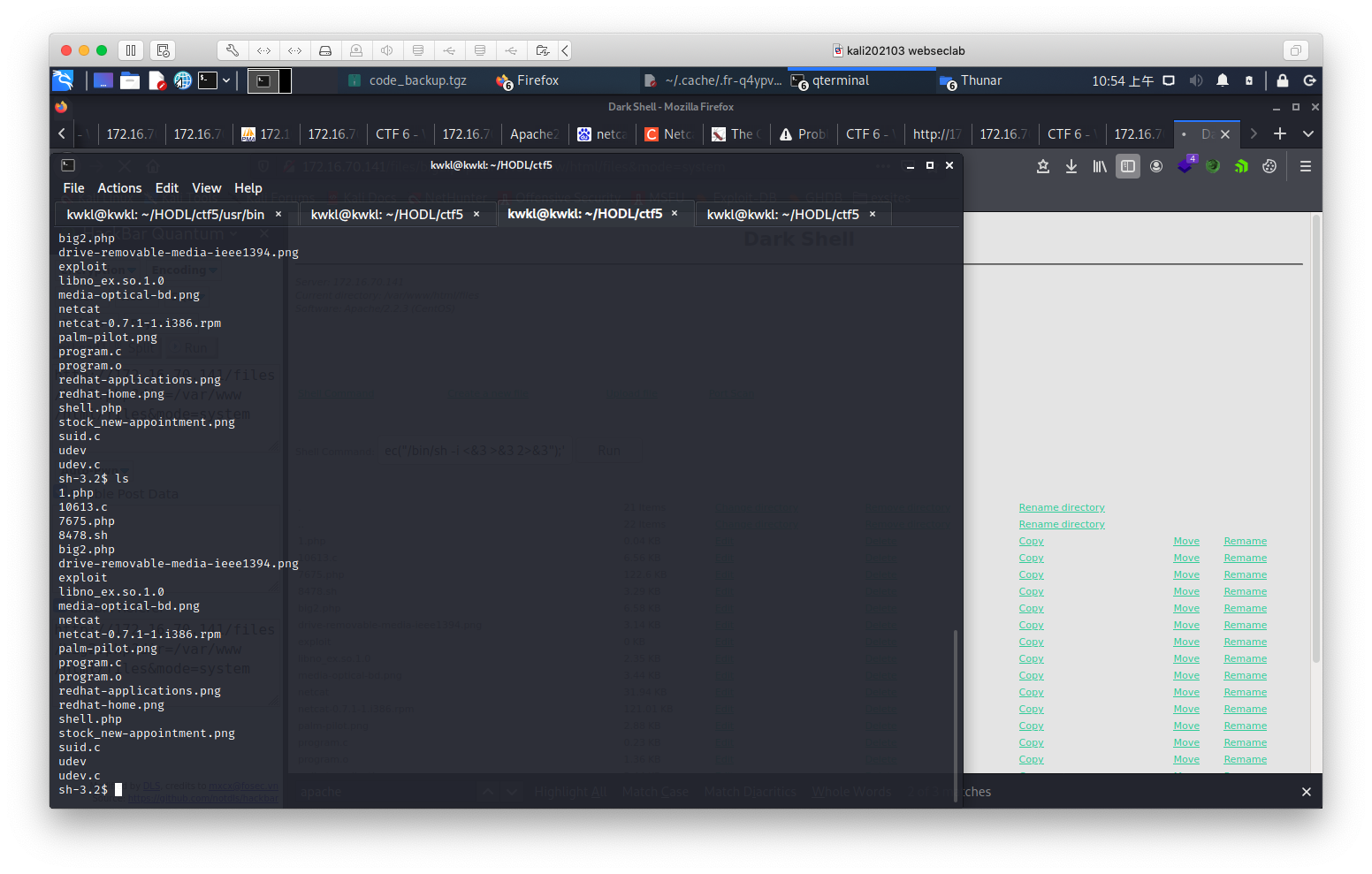Click the log out panel icon
Viewport: 1372px width, 874px height.
[1309, 80]
